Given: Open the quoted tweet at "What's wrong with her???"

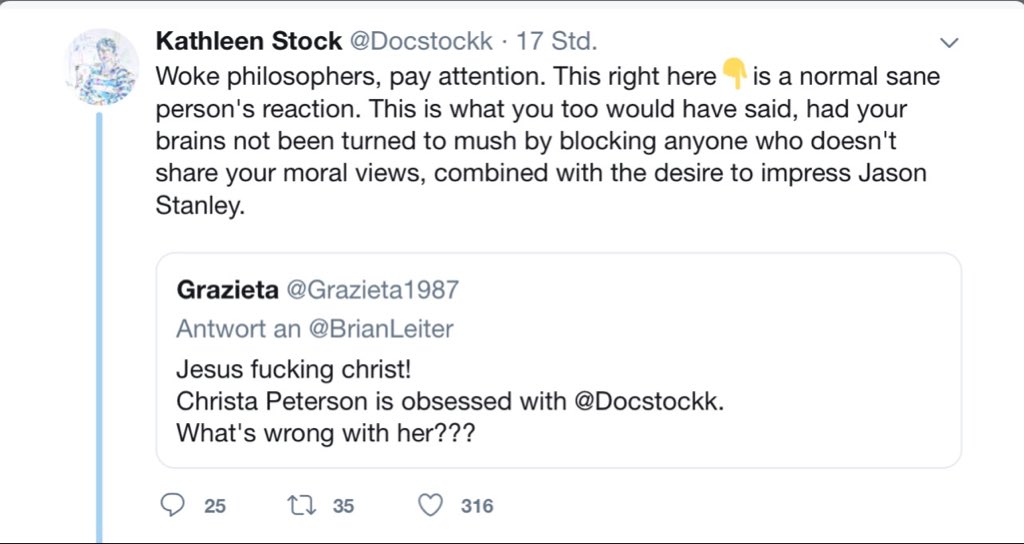Looking at the screenshot, I should 297,435.
